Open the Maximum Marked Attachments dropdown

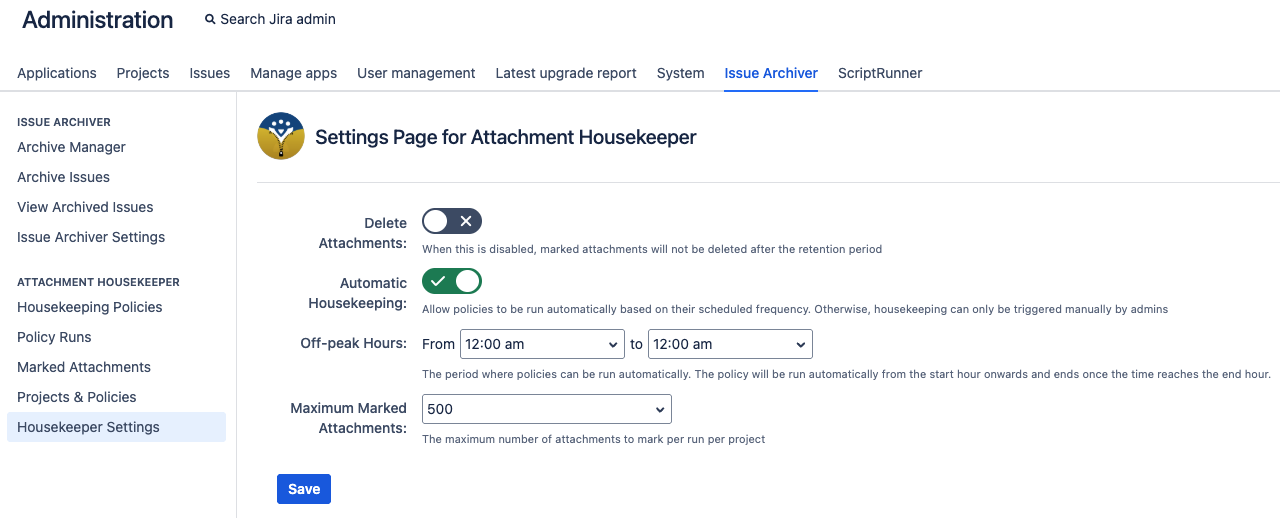[547, 409]
